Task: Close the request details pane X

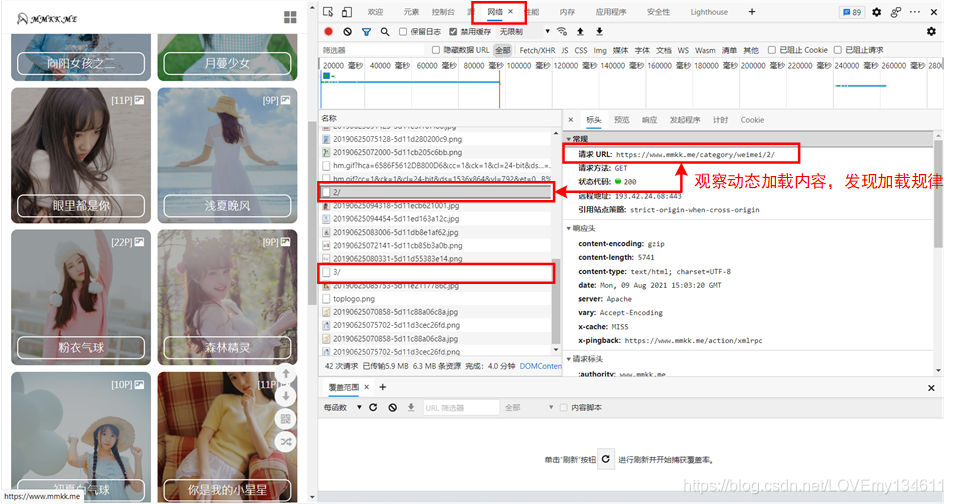Action: 571,120
